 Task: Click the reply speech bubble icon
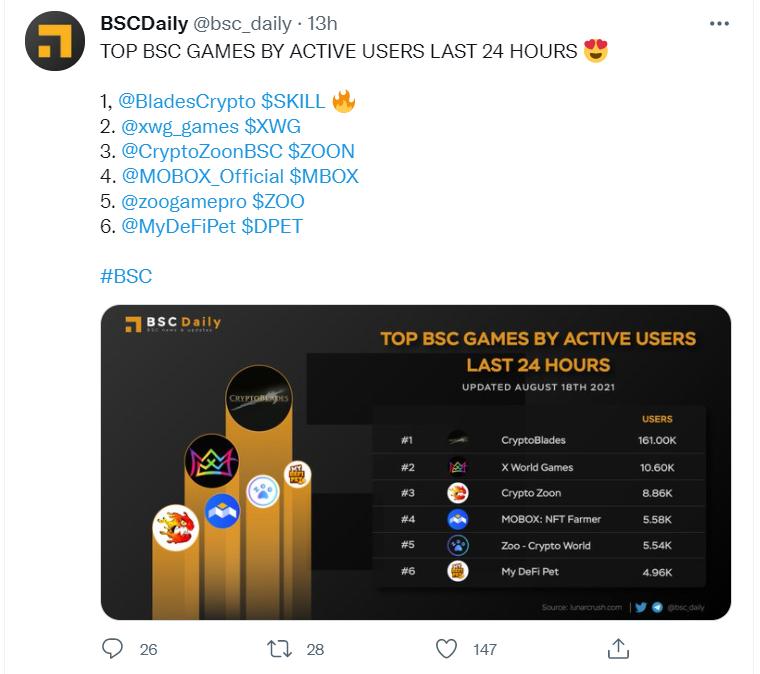tap(113, 649)
